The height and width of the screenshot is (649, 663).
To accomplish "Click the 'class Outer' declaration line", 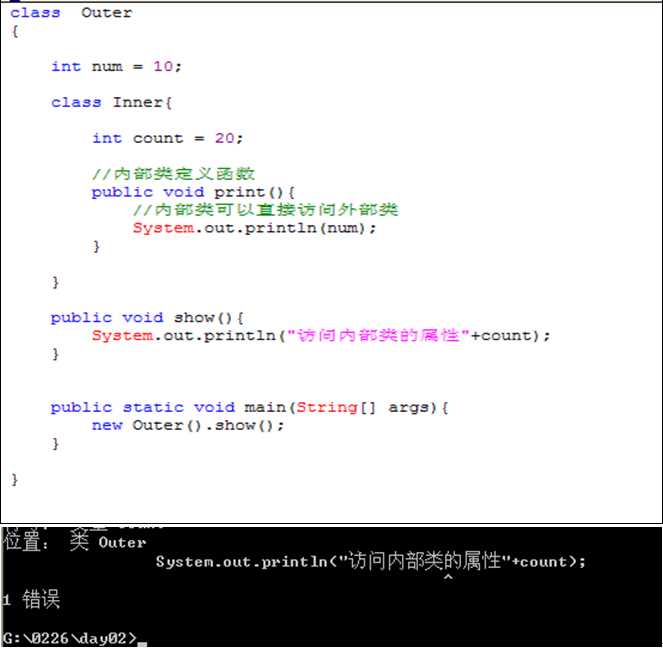I will coord(71,13).
